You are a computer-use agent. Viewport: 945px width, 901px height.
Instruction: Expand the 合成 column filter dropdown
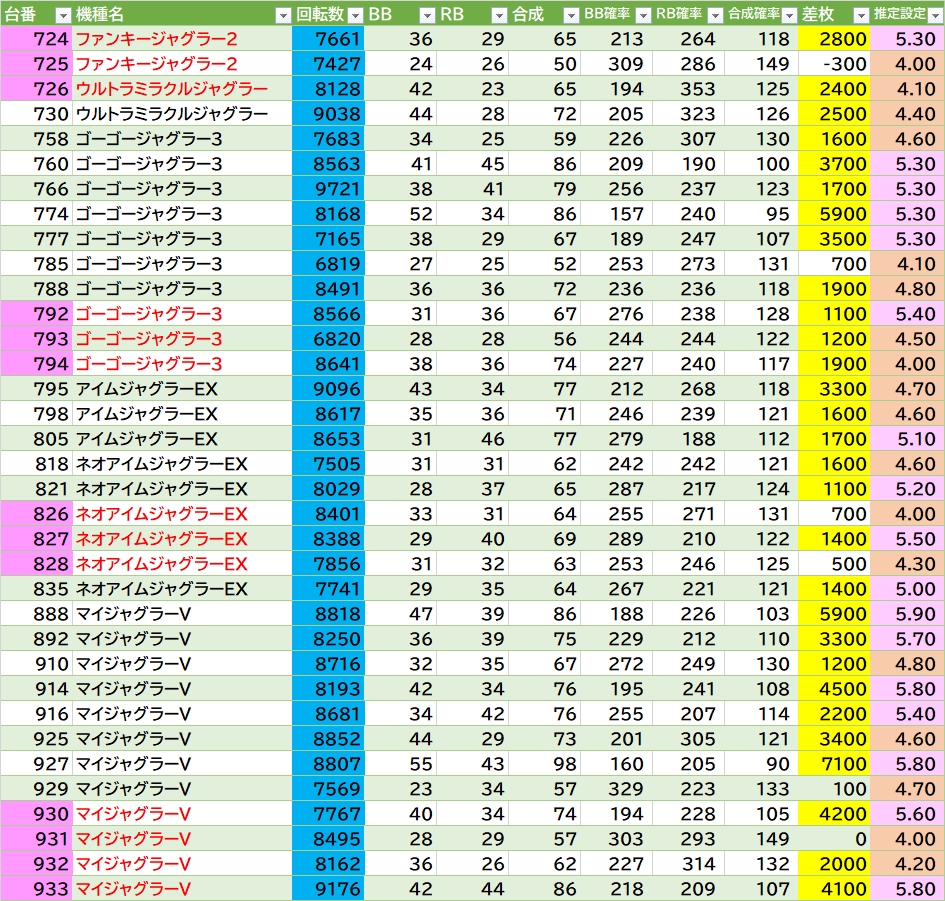click(571, 15)
